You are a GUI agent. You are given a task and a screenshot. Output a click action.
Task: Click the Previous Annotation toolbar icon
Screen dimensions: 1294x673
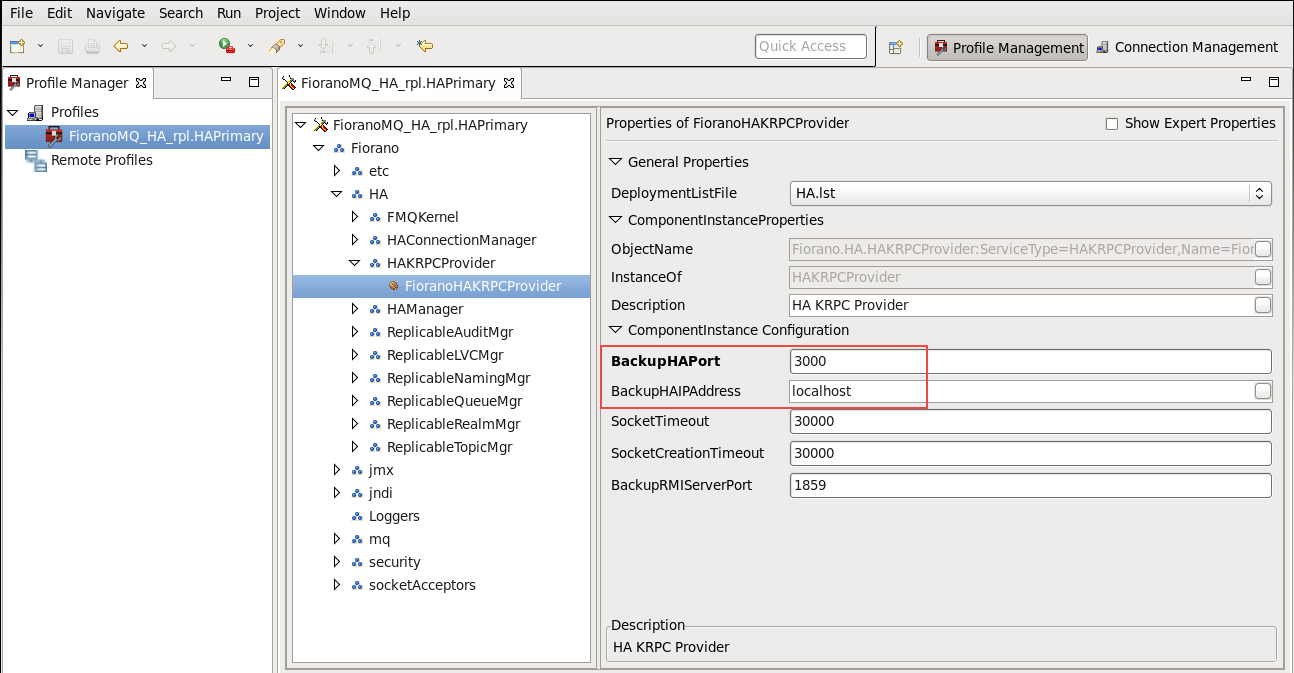point(374,46)
